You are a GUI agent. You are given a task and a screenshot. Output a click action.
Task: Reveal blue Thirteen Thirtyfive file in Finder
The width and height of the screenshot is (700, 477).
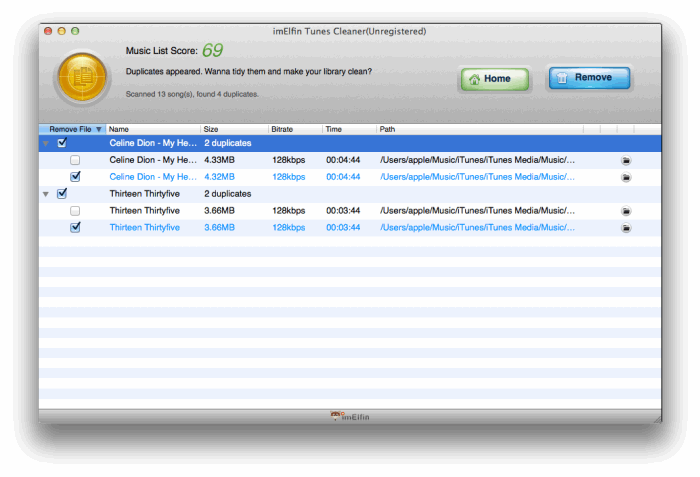pyautogui.click(x=626, y=228)
